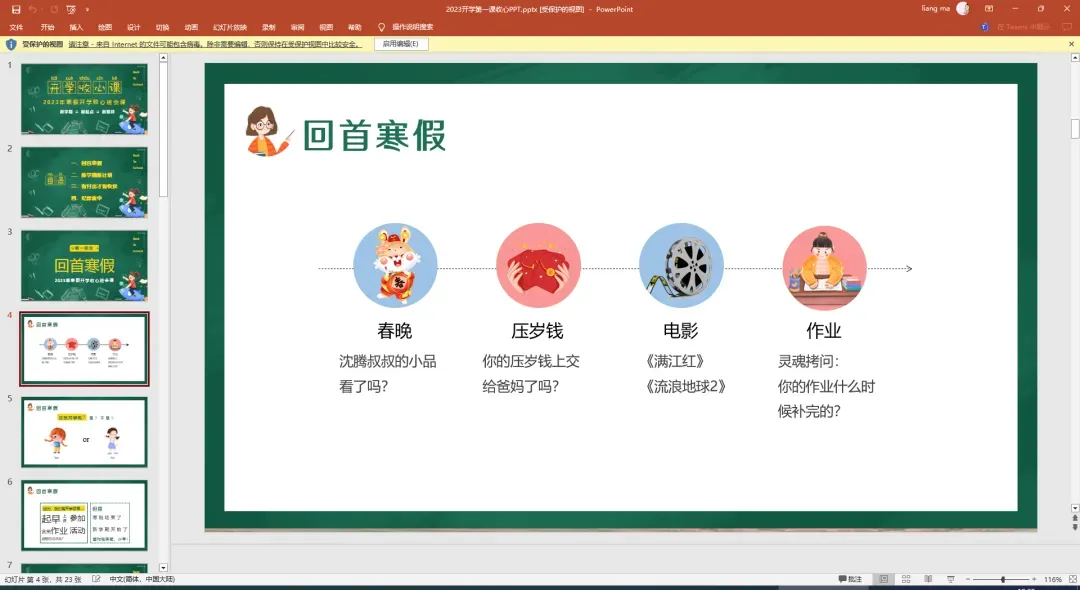The width and height of the screenshot is (1080, 590).
Task: Click the slide editor vertical scrollbar handle
Action: pyautogui.click(x=1074, y=129)
